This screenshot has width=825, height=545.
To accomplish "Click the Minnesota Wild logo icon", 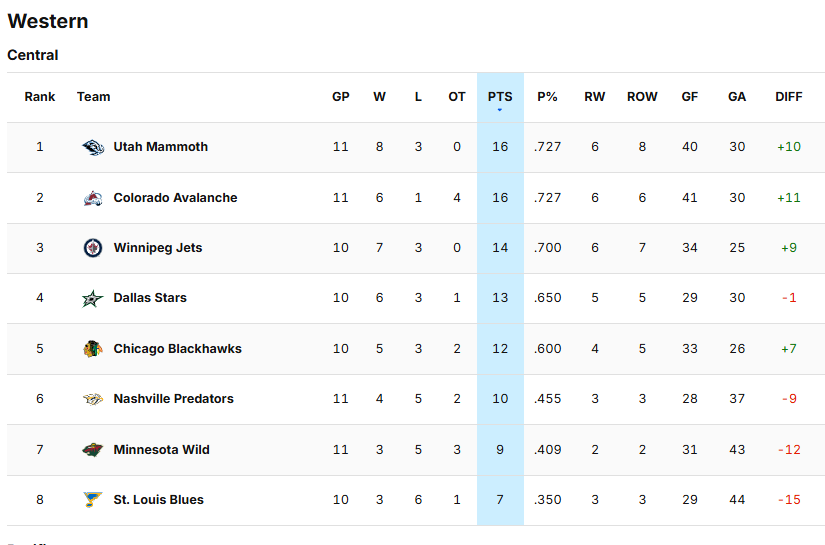I will pyautogui.click(x=93, y=450).
